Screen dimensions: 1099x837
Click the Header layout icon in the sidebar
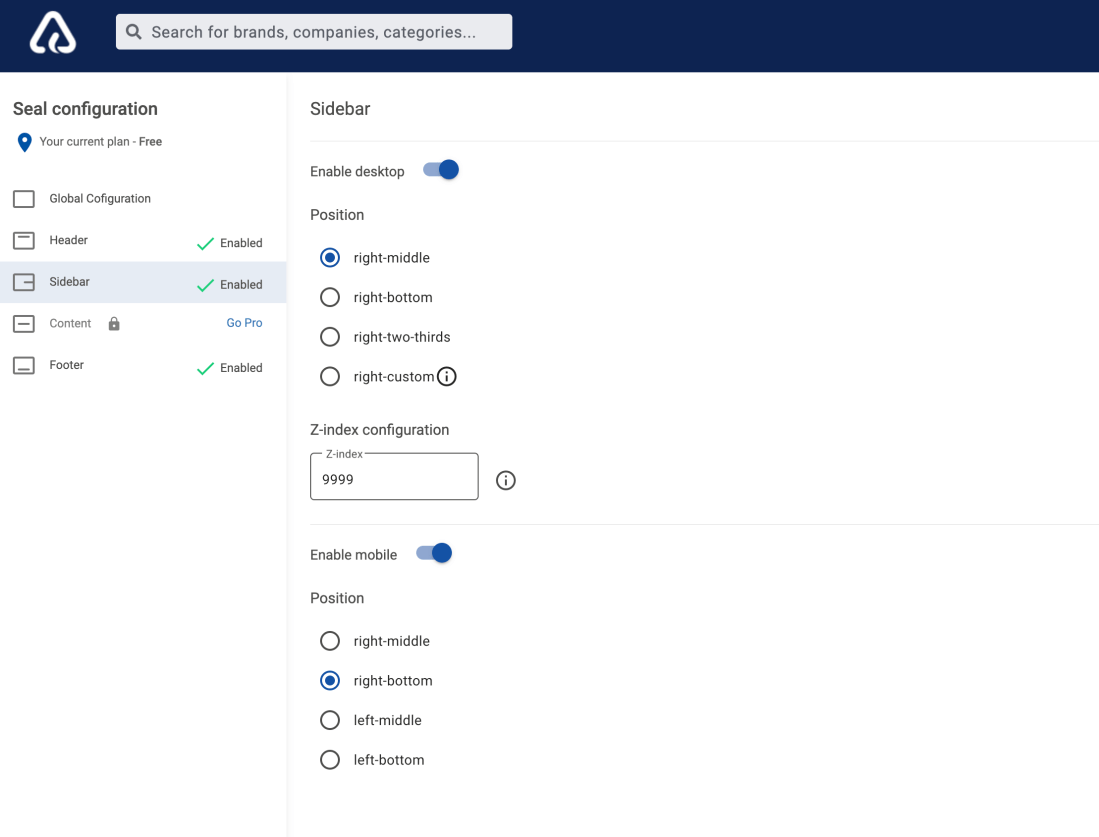tap(24, 240)
